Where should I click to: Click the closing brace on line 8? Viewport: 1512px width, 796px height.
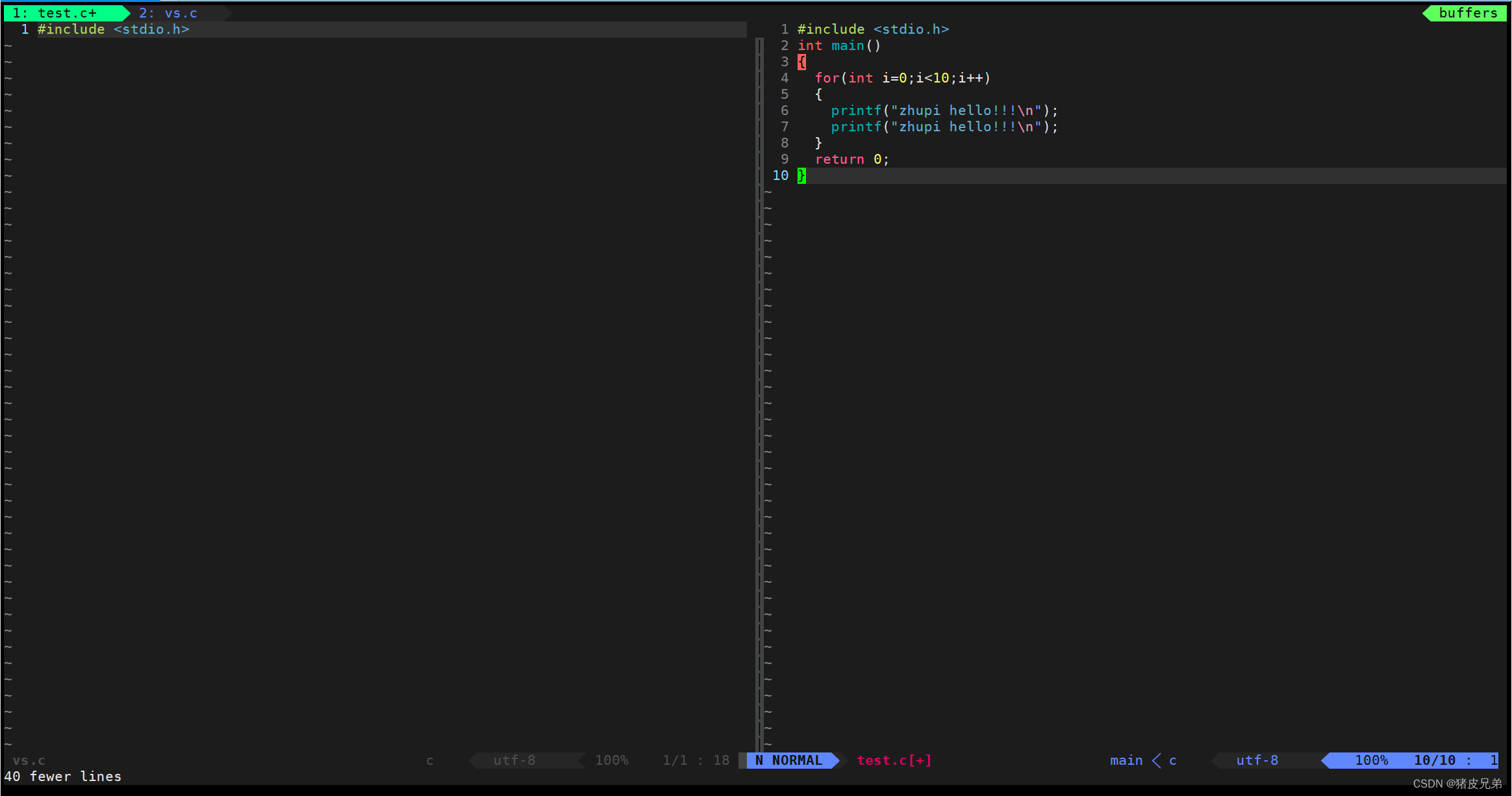pos(818,143)
